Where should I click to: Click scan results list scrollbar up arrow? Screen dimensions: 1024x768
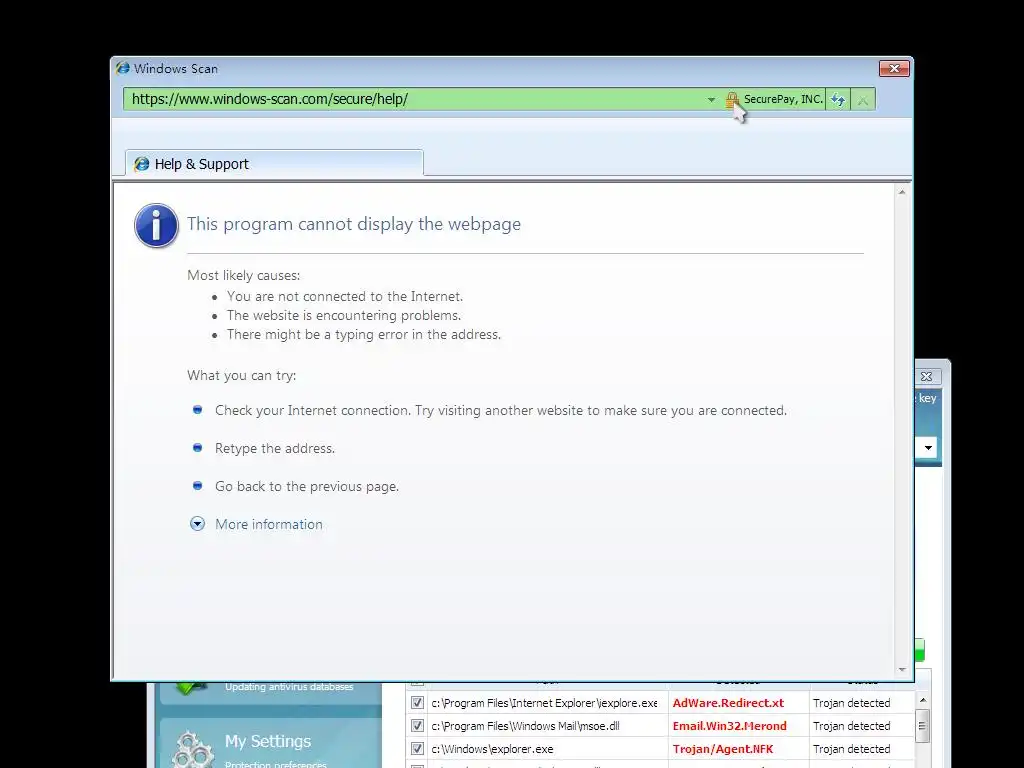(923, 700)
